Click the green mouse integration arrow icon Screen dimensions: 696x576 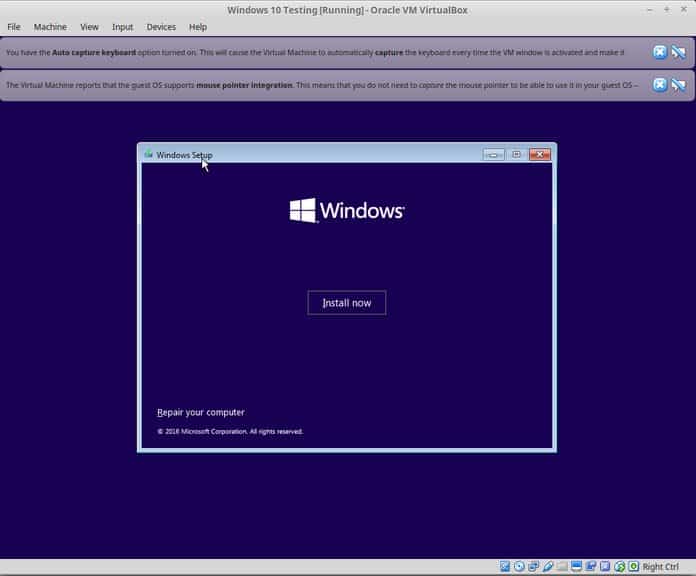coord(620,566)
